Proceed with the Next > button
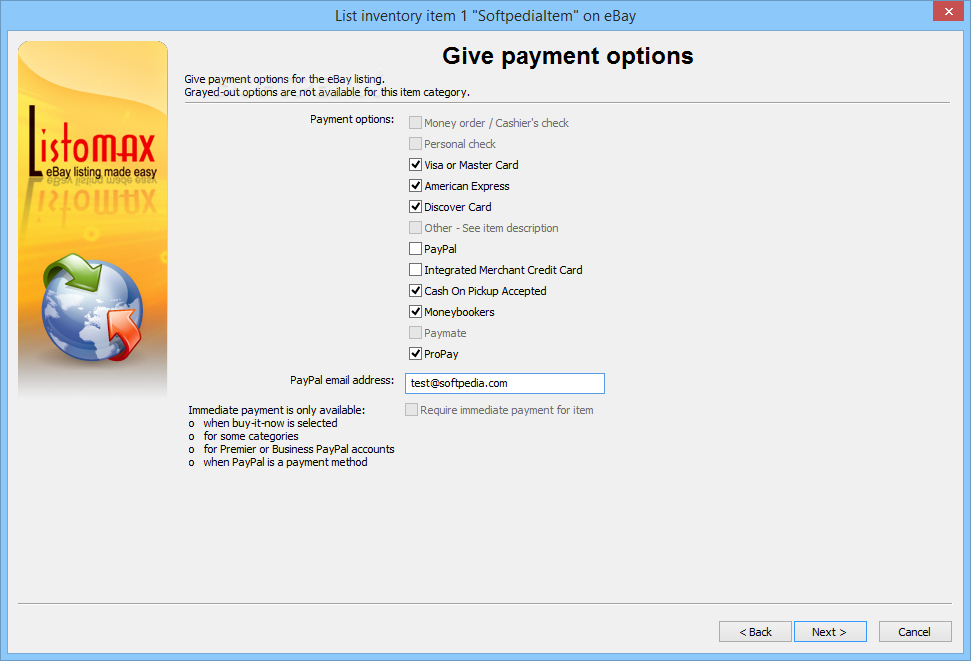Image resolution: width=971 pixels, height=661 pixels. [x=830, y=632]
